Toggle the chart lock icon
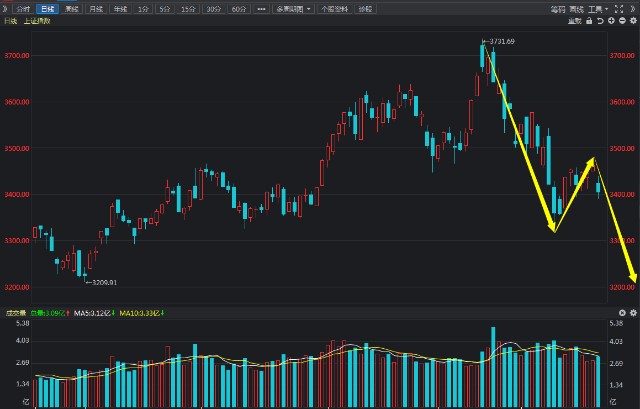 [x=589, y=21]
